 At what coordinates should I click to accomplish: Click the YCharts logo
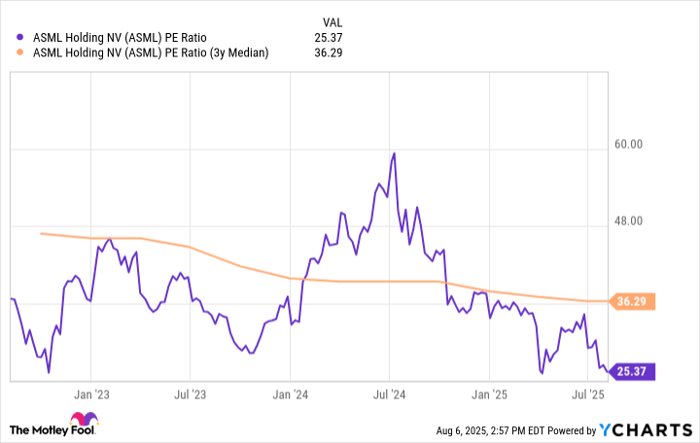pos(645,430)
